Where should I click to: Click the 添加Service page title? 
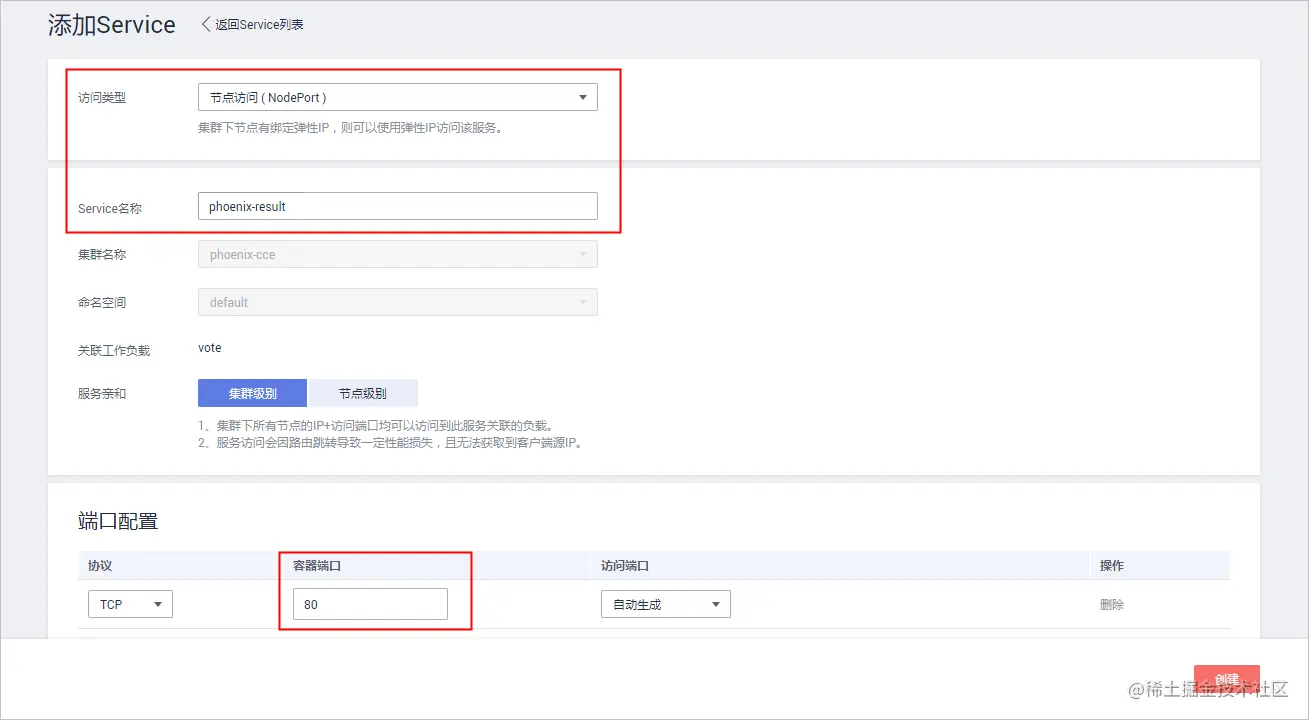click(x=112, y=26)
